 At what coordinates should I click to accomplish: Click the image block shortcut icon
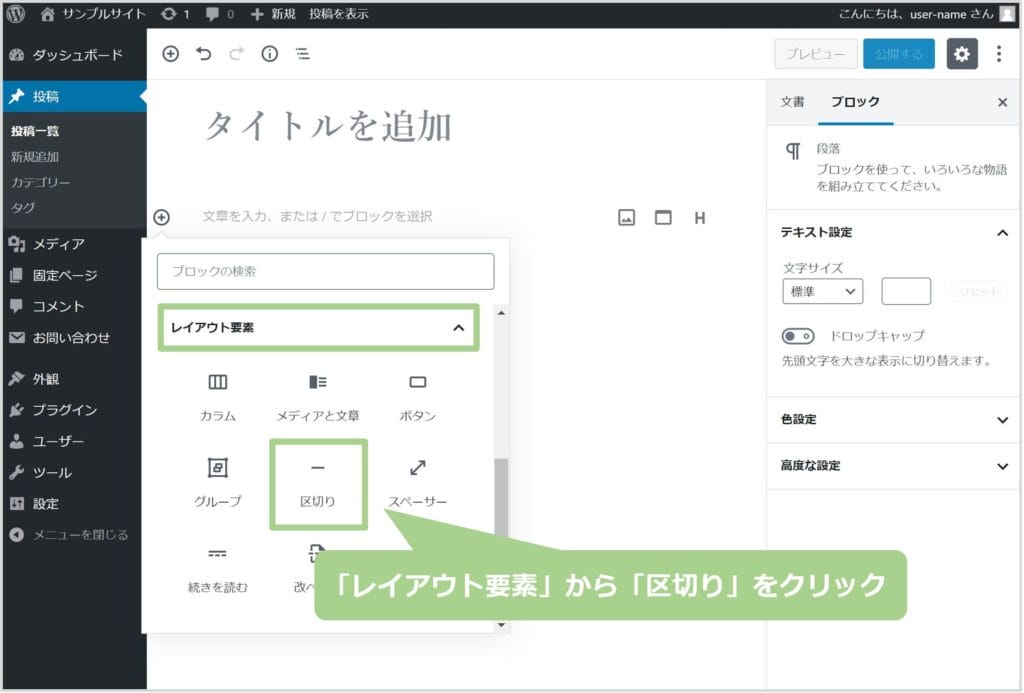coord(626,217)
